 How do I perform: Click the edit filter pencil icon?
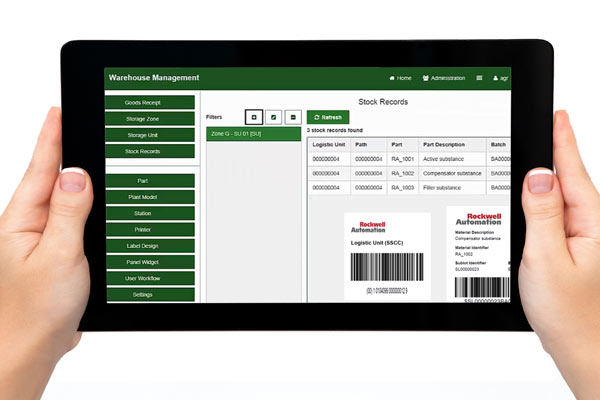(274, 117)
